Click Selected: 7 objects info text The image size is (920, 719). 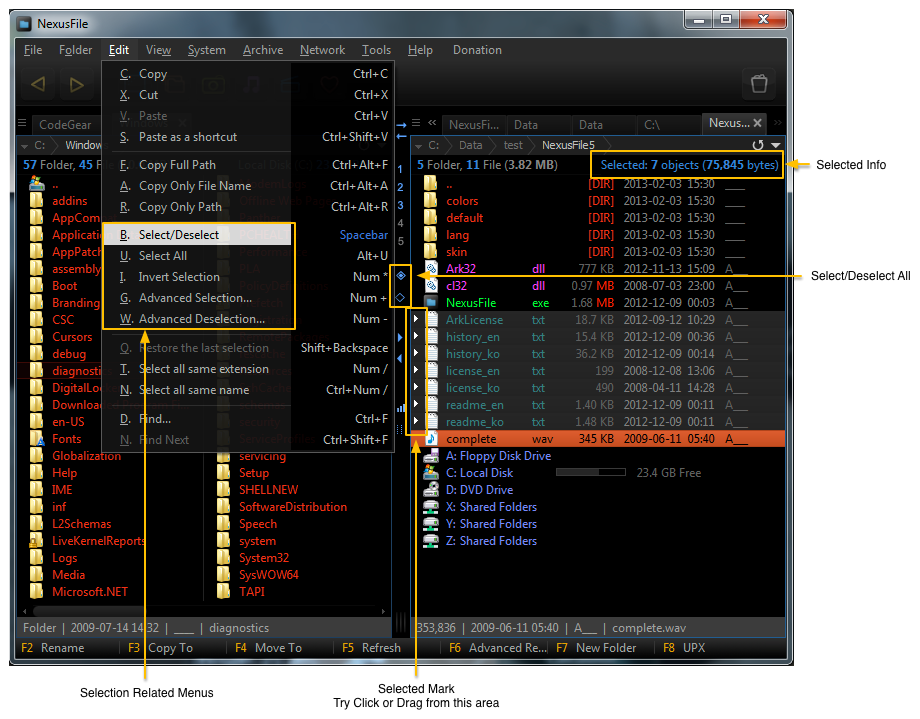point(689,165)
